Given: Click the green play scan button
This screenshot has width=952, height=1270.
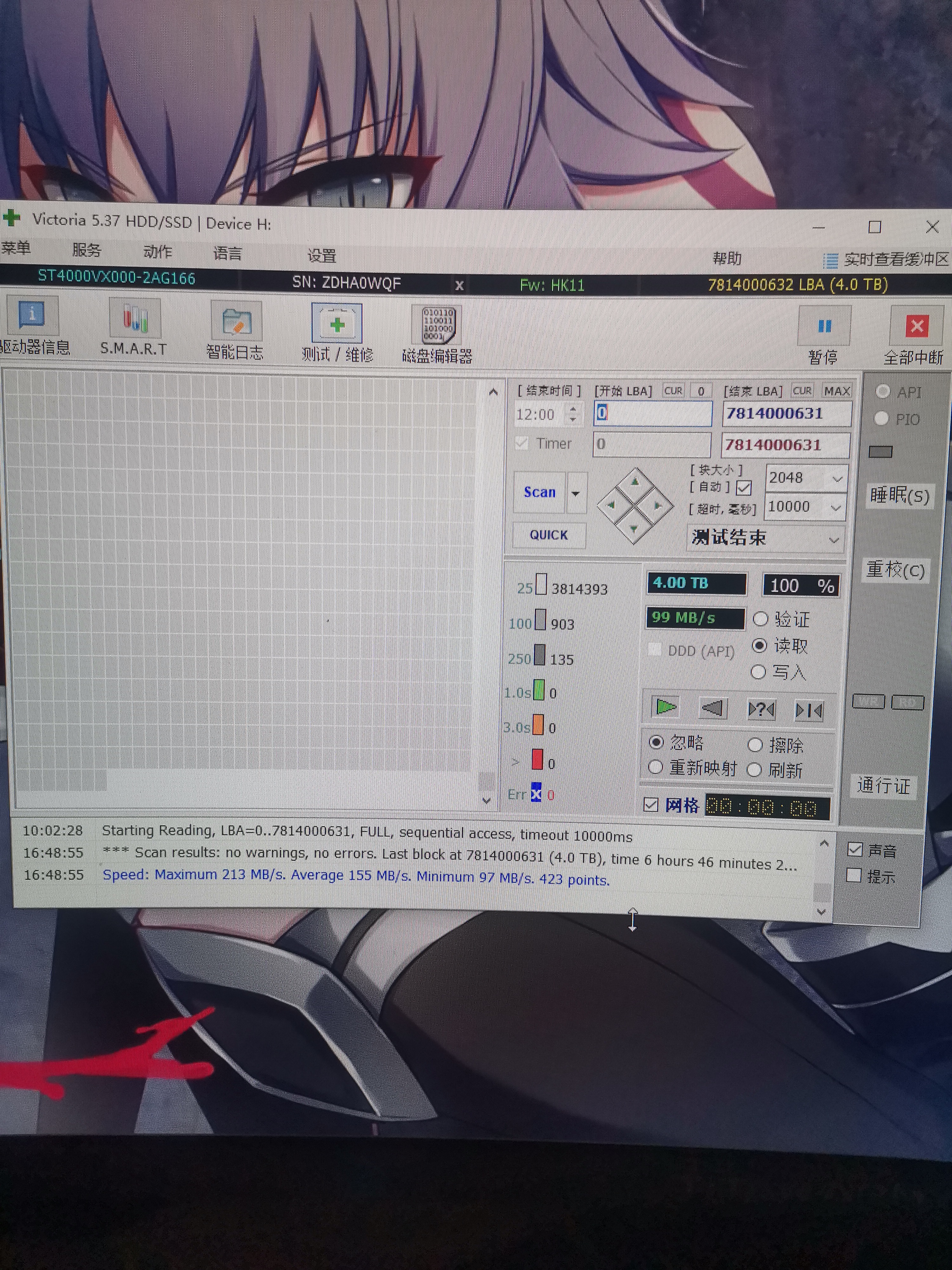Looking at the screenshot, I should (x=665, y=707).
